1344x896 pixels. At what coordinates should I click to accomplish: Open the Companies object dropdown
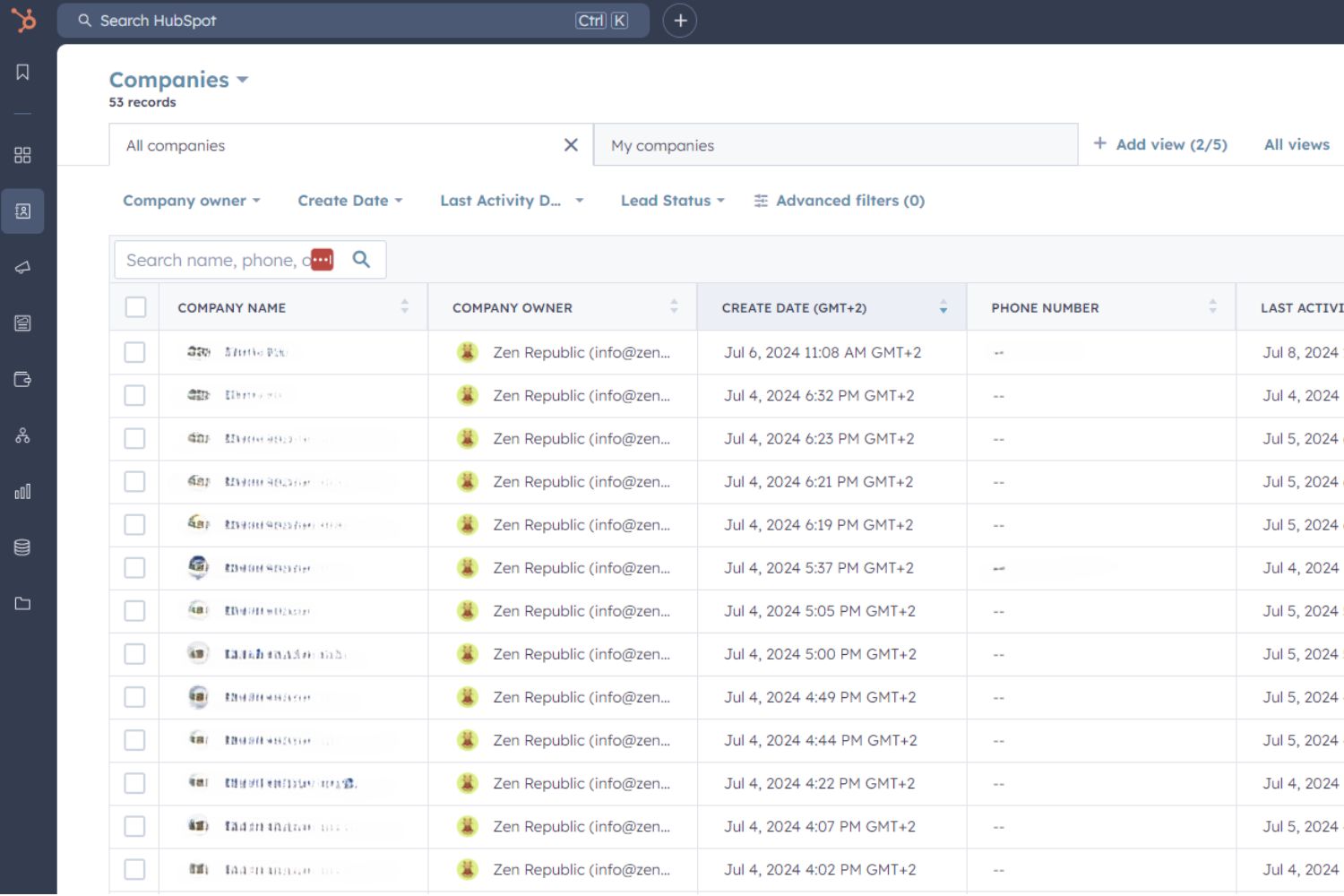coord(178,80)
